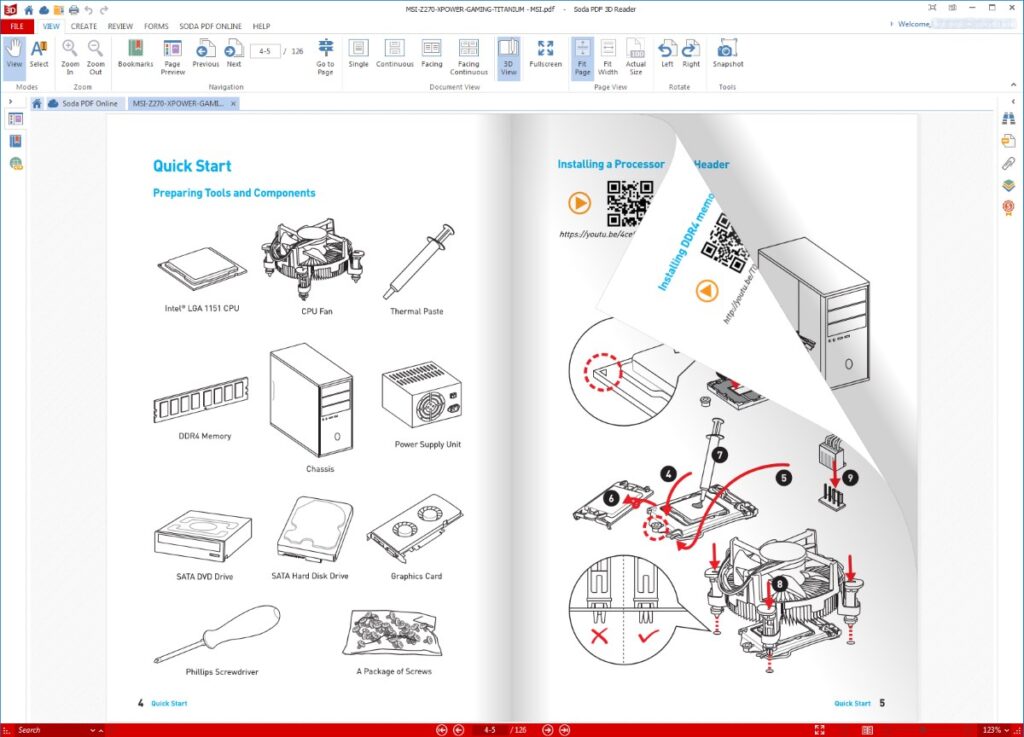
Task: Open the page thumbnails panel in left sidebar
Action: [x=16, y=119]
